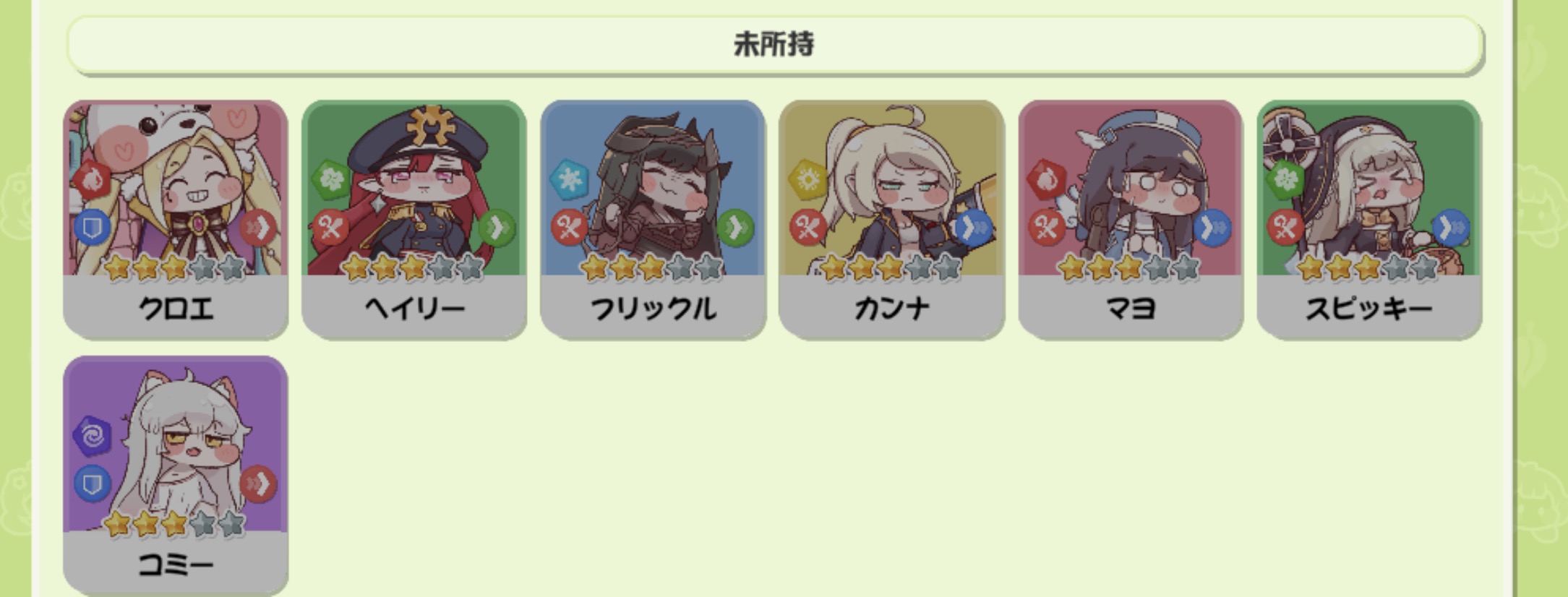The width and height of the screenshot is (1568, 597).
Task: Click the green arrow icon on ヘイリー card
Action: pyautogui.click(x=497, y=228)
